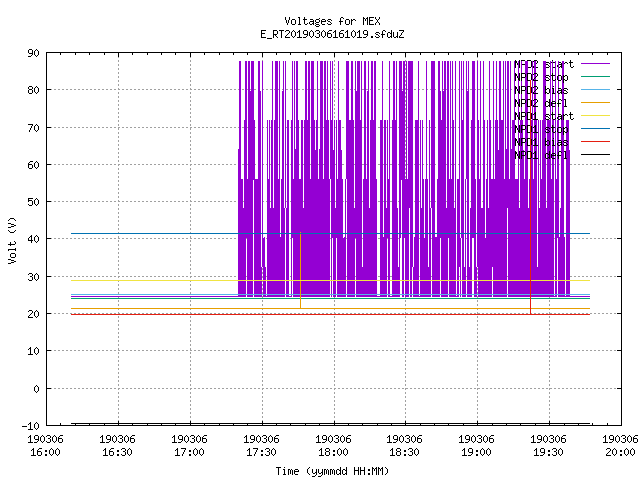Click the file name E_RT20190306161019.sfduZ subtitle
640x480 pixels.
(332, 34)
